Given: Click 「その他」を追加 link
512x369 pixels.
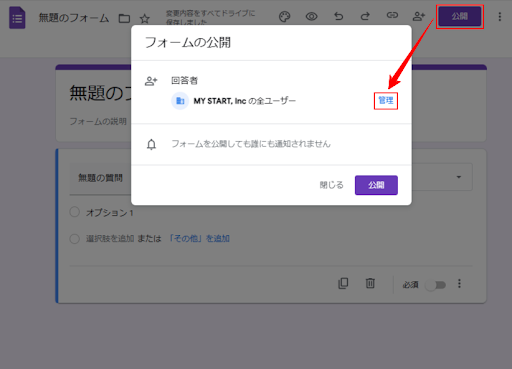Looking at the screenshot, I should (199, 239).
